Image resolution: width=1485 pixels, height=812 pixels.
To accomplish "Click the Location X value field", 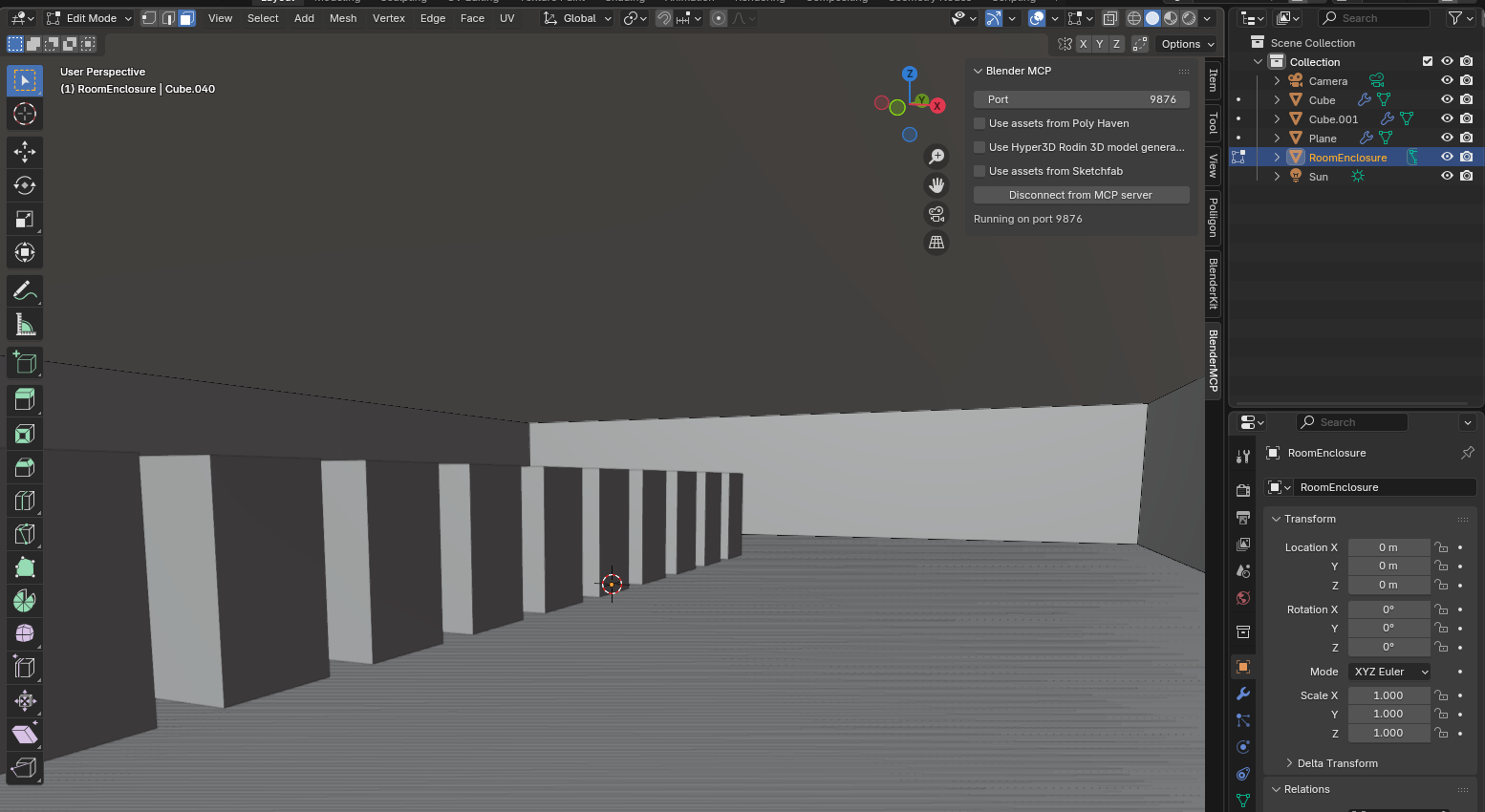I will coord(1388,547).
